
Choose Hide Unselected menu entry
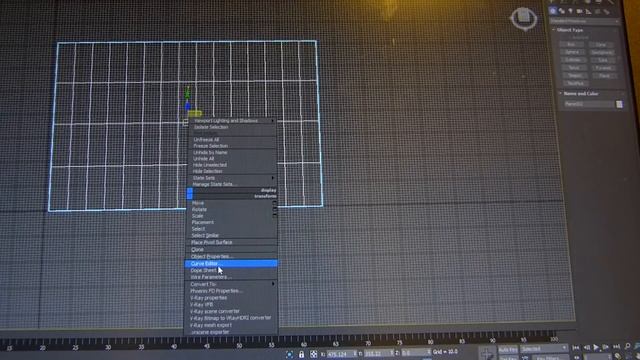233,165
